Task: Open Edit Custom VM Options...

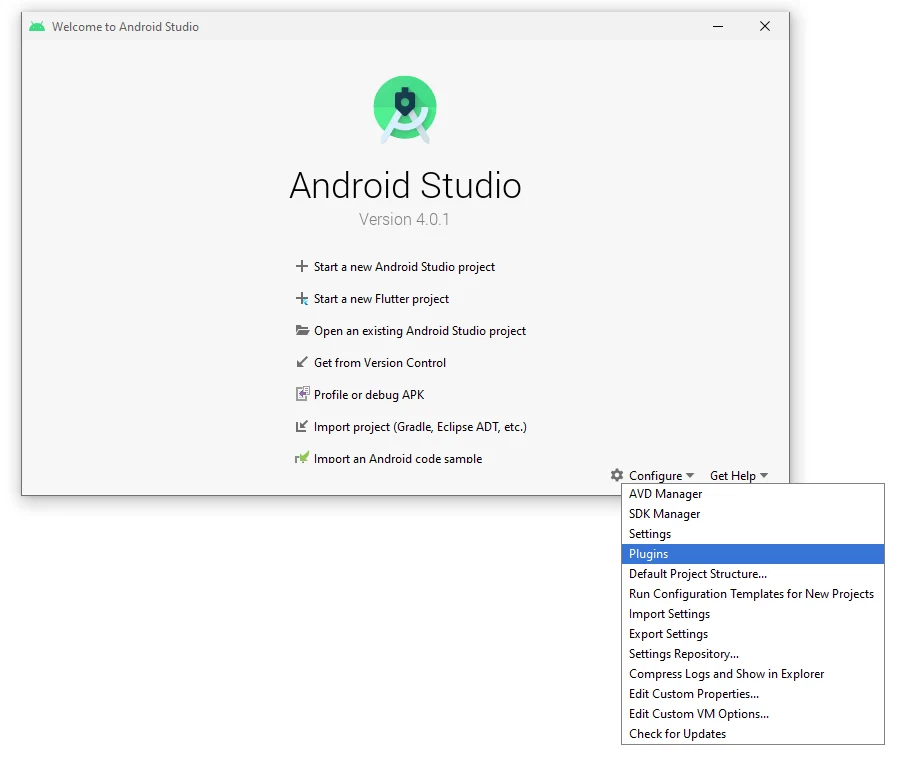Action: coord(753,713)
